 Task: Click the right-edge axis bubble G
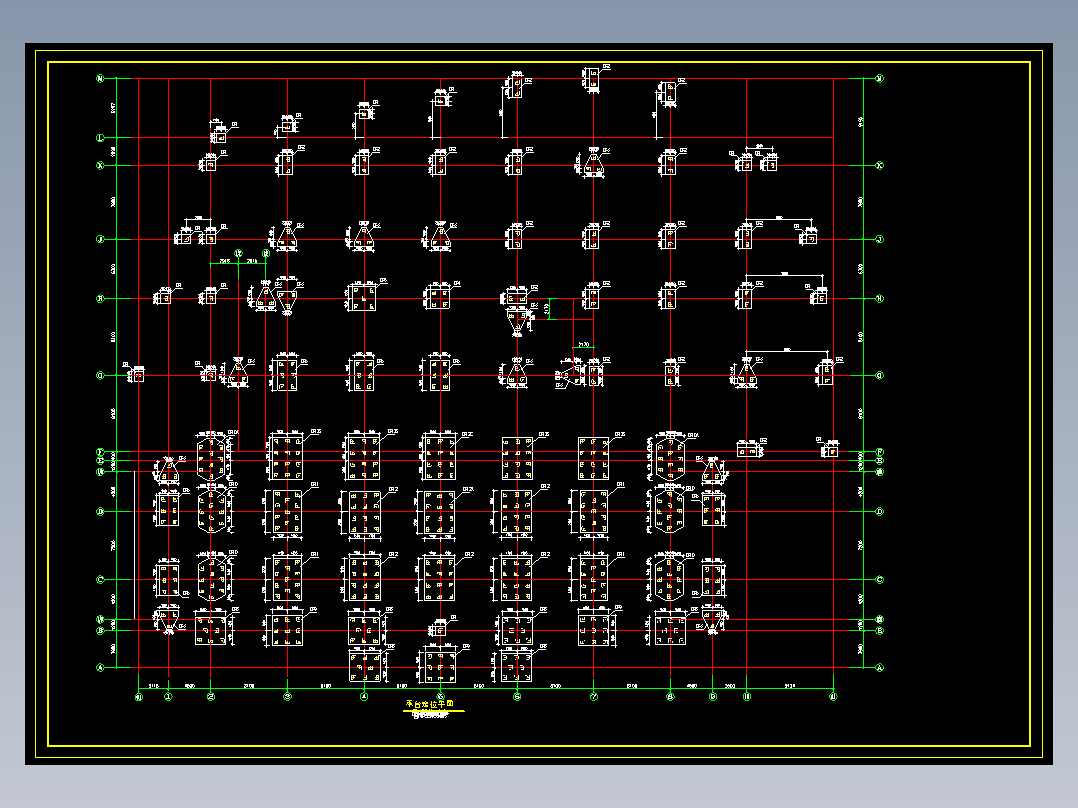tap(879, 375)
